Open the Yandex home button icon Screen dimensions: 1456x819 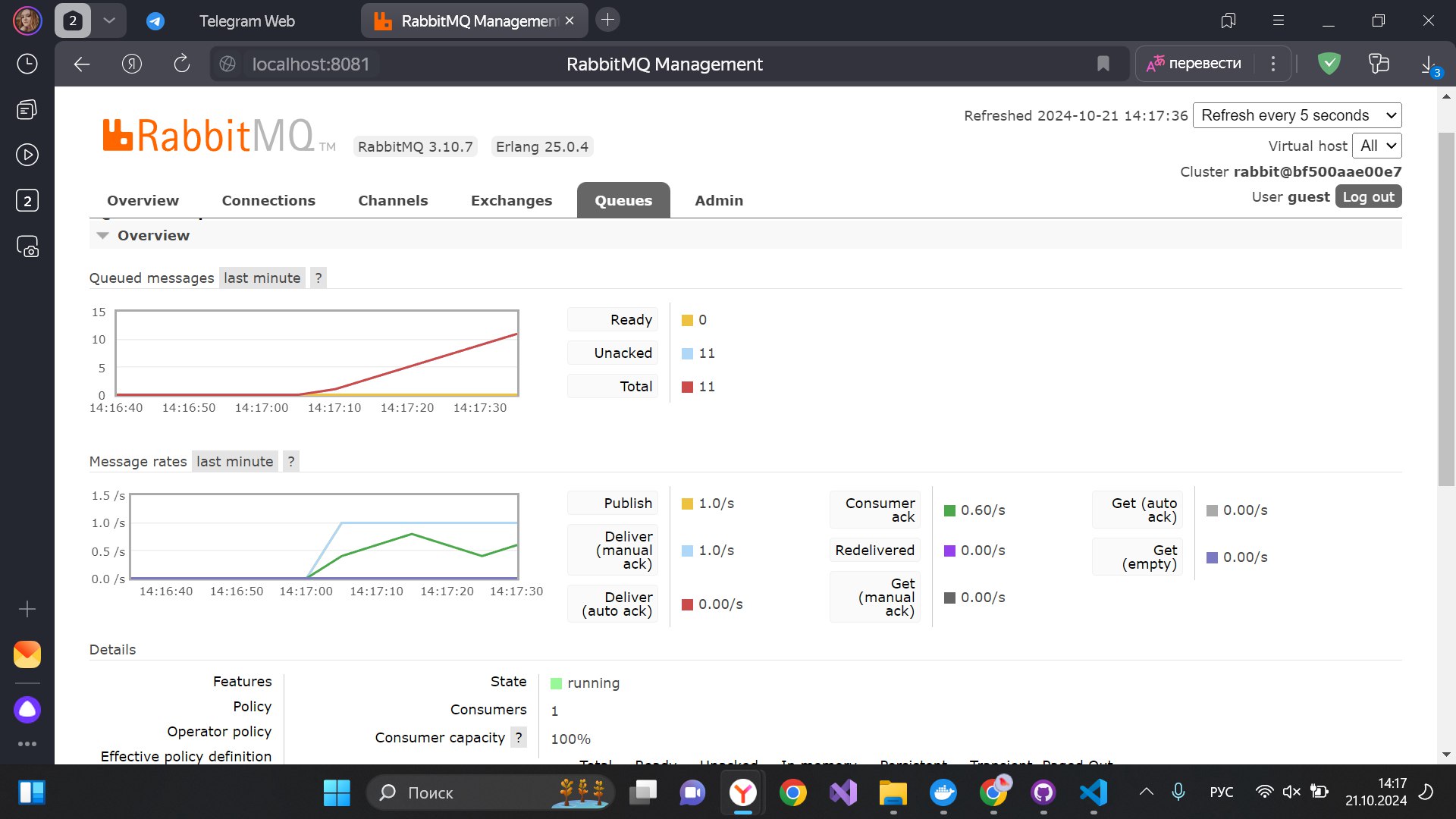[x=132, y=64]
